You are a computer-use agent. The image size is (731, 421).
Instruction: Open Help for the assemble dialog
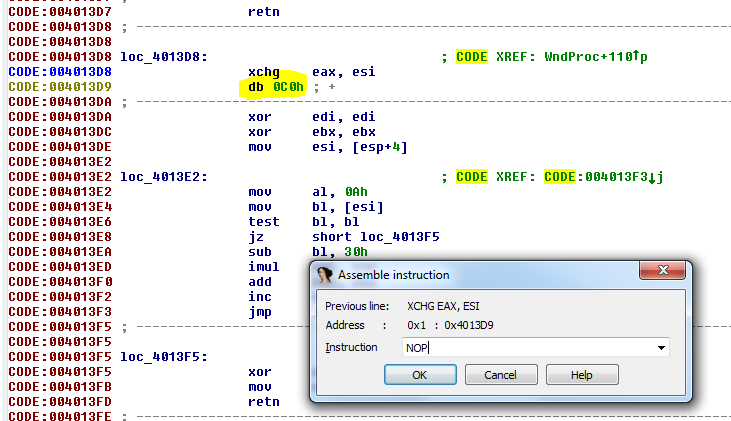[x=581, y=375]
